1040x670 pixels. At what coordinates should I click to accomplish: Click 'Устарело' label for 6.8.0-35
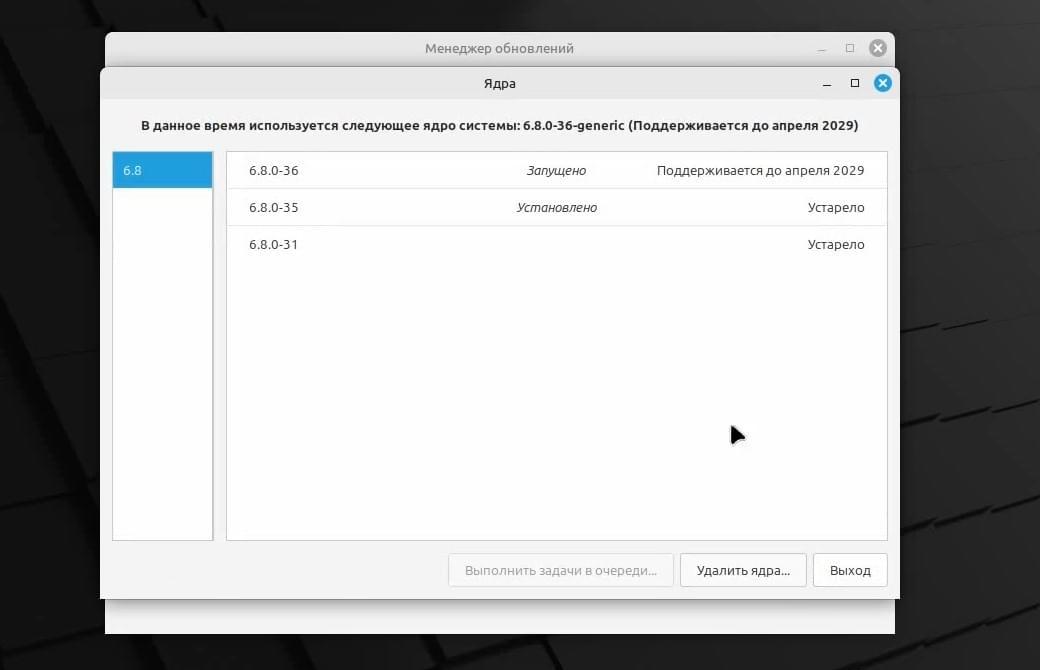click(836, 208)
